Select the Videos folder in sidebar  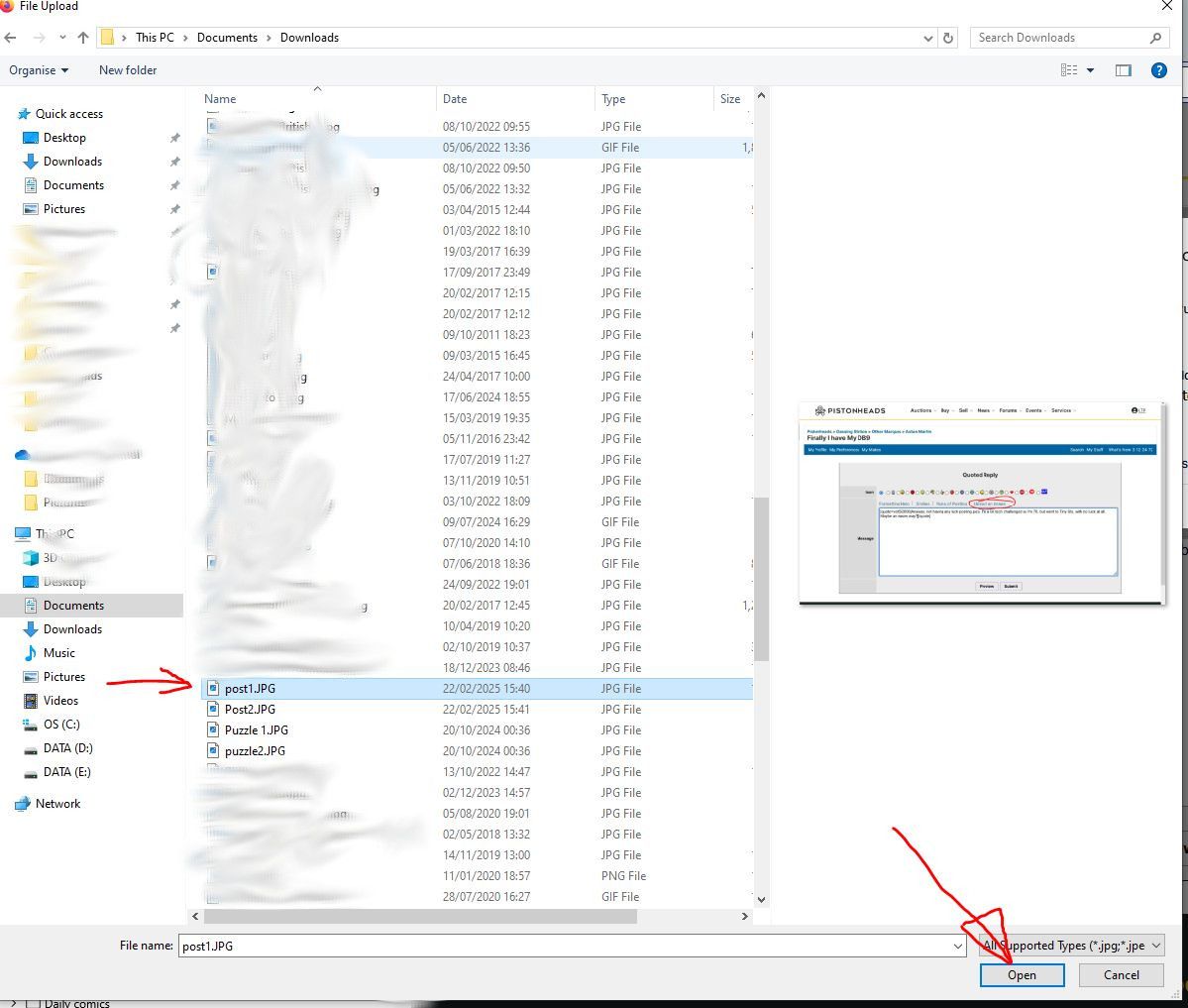pyautogui.click(x=60, y=701)
